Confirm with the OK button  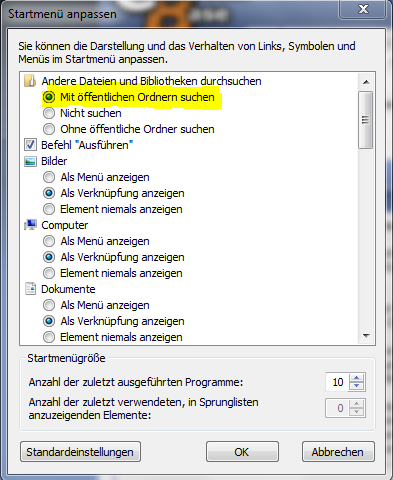[x=242, y=452]
